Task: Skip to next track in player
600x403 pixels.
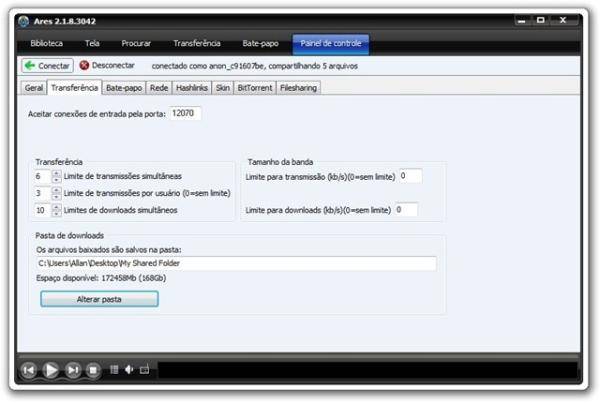Action: coord(73,370)
